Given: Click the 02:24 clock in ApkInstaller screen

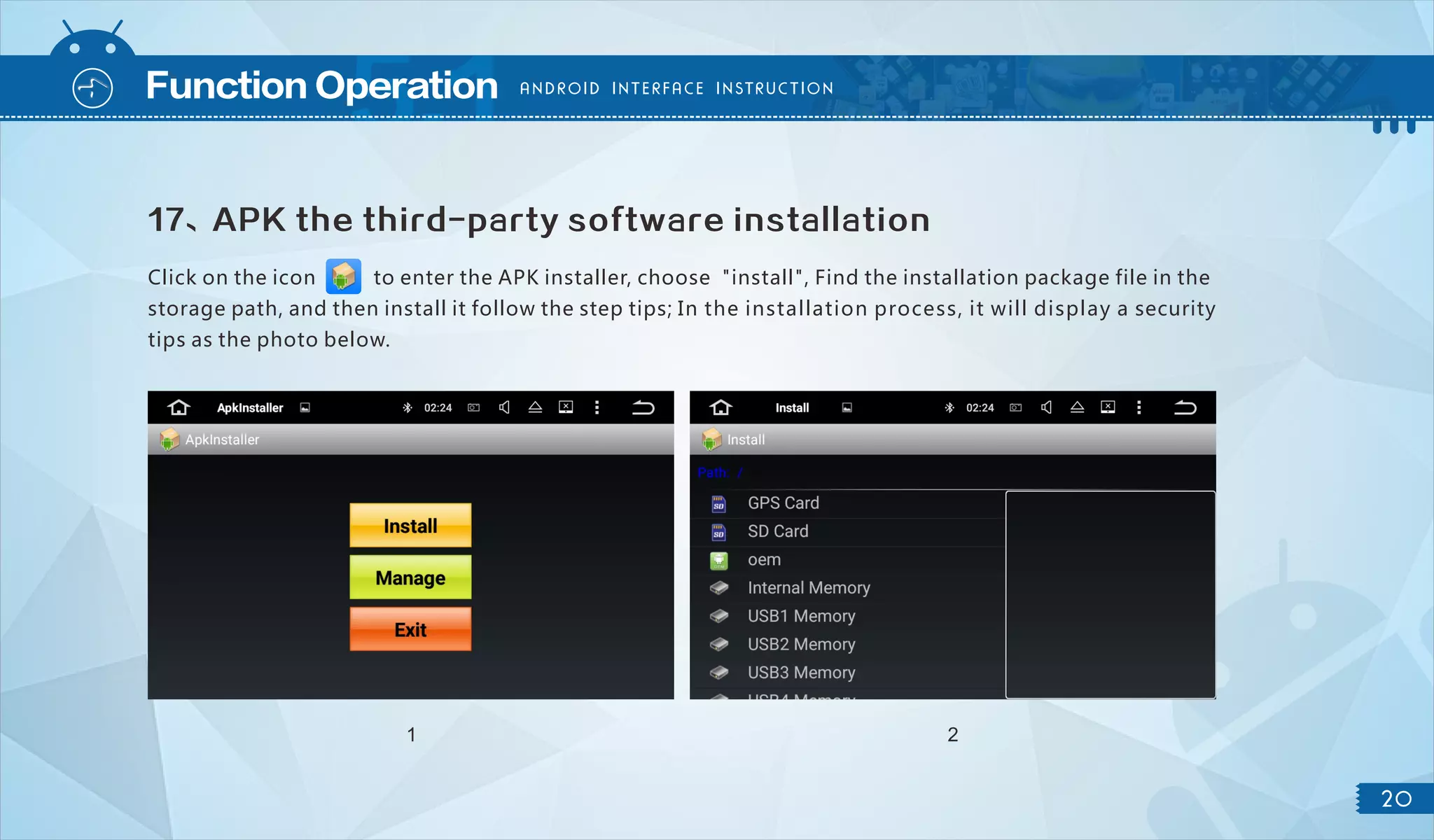Looking at the screenshot, I should pos(438,407).
